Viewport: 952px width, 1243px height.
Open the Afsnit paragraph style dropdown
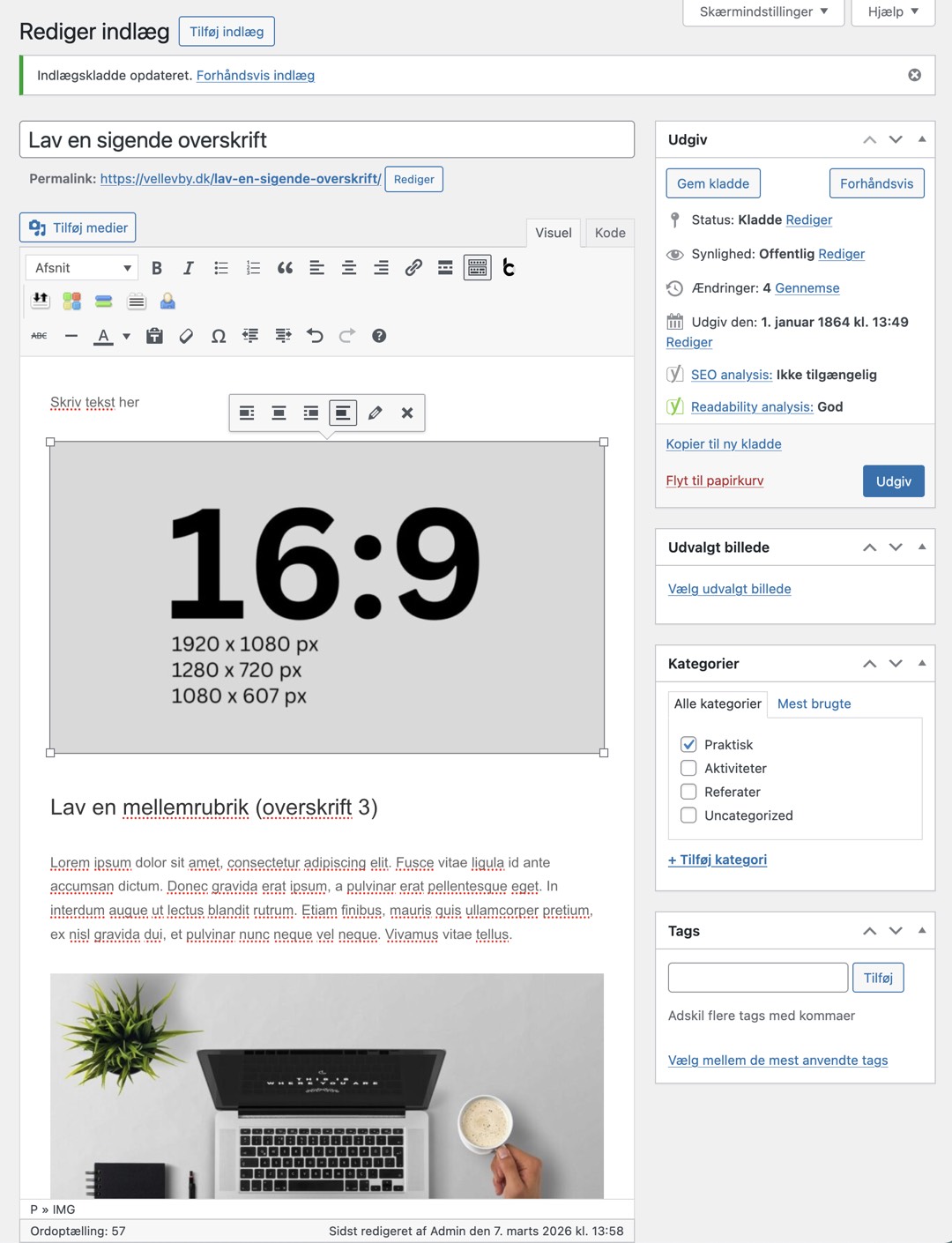point(81,267)
